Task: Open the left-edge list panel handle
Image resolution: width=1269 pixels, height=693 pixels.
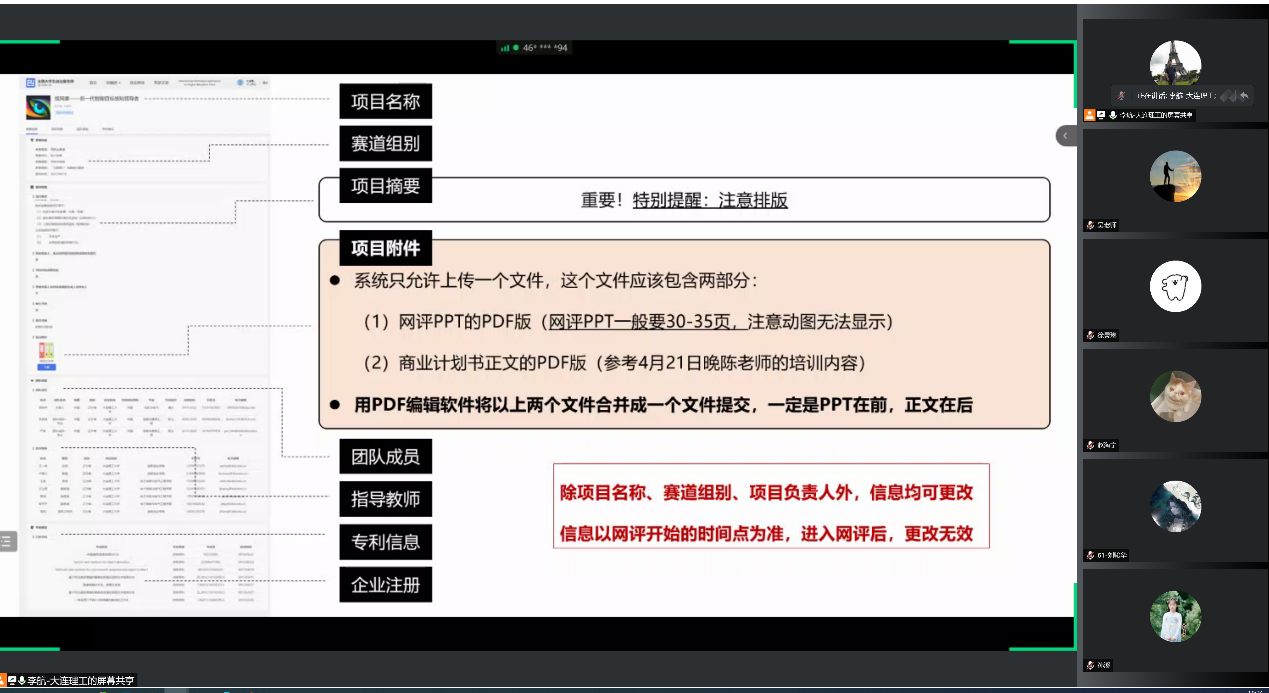Action: (x=7, y=541)
